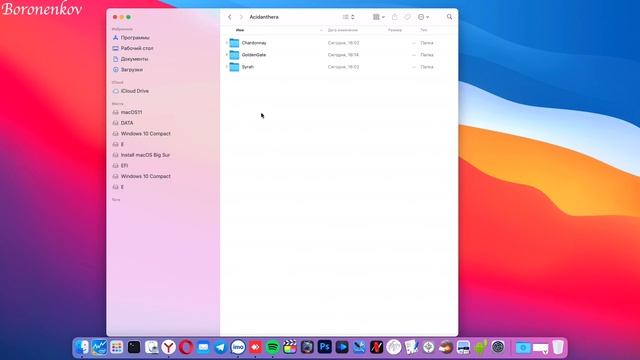The image size is (640, 360).
Task: Open Mail from the Dock
Action: point(203,347)
